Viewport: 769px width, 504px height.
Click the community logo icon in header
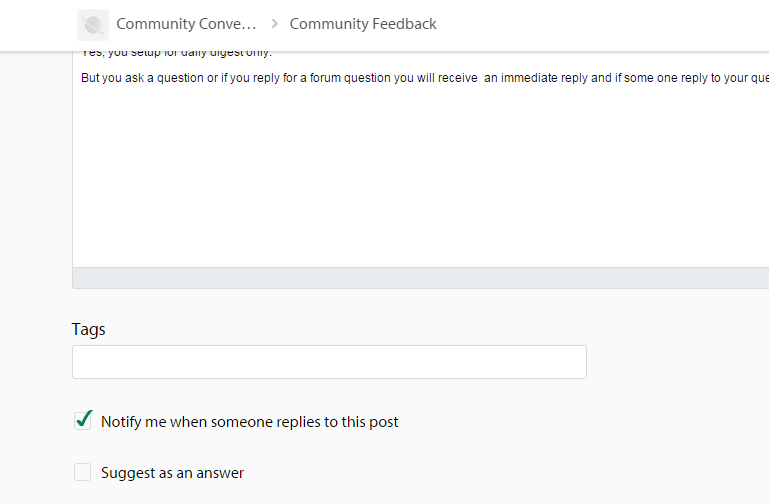coord(93,24)
